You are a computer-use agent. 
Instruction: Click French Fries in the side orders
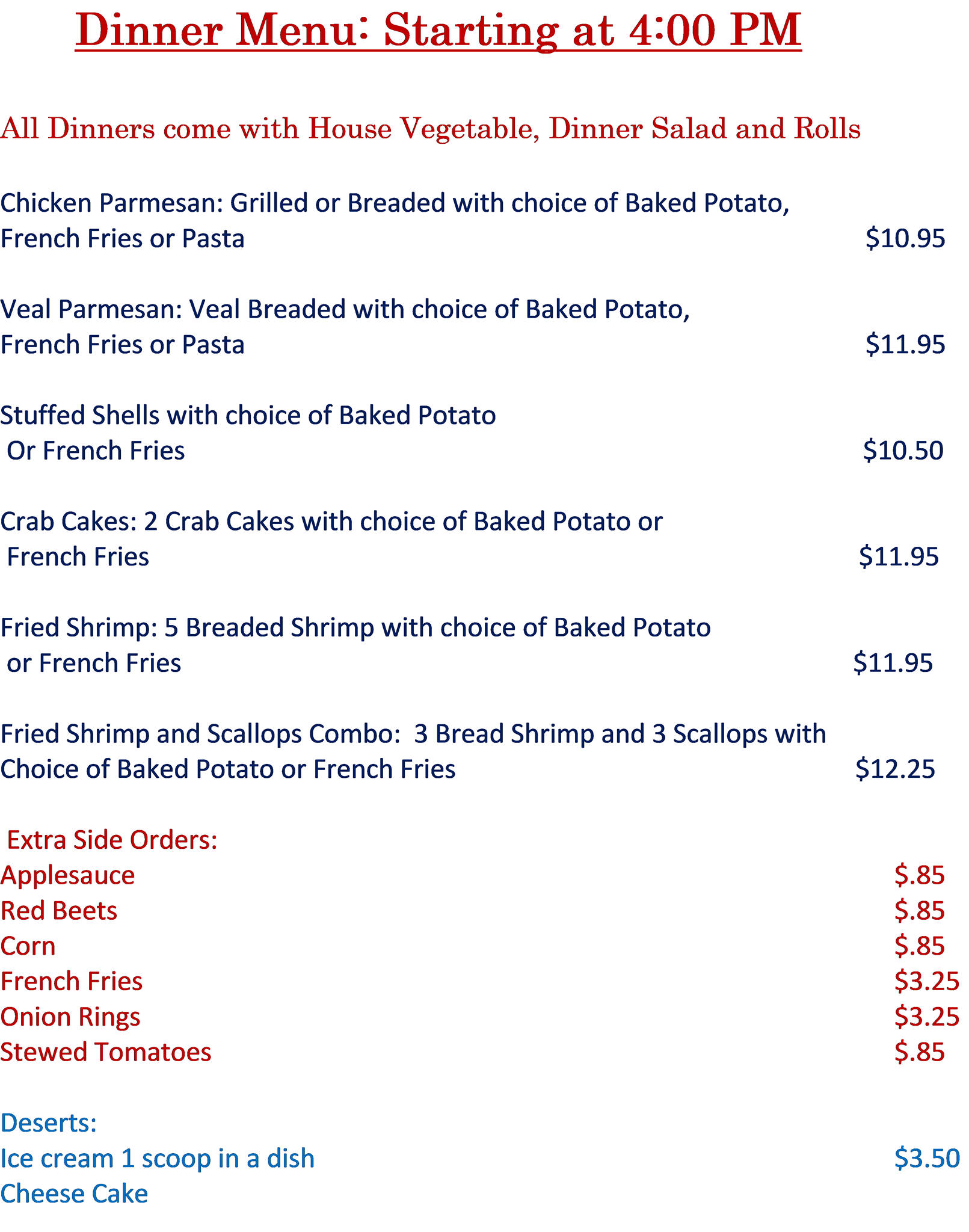click(72, 982)
